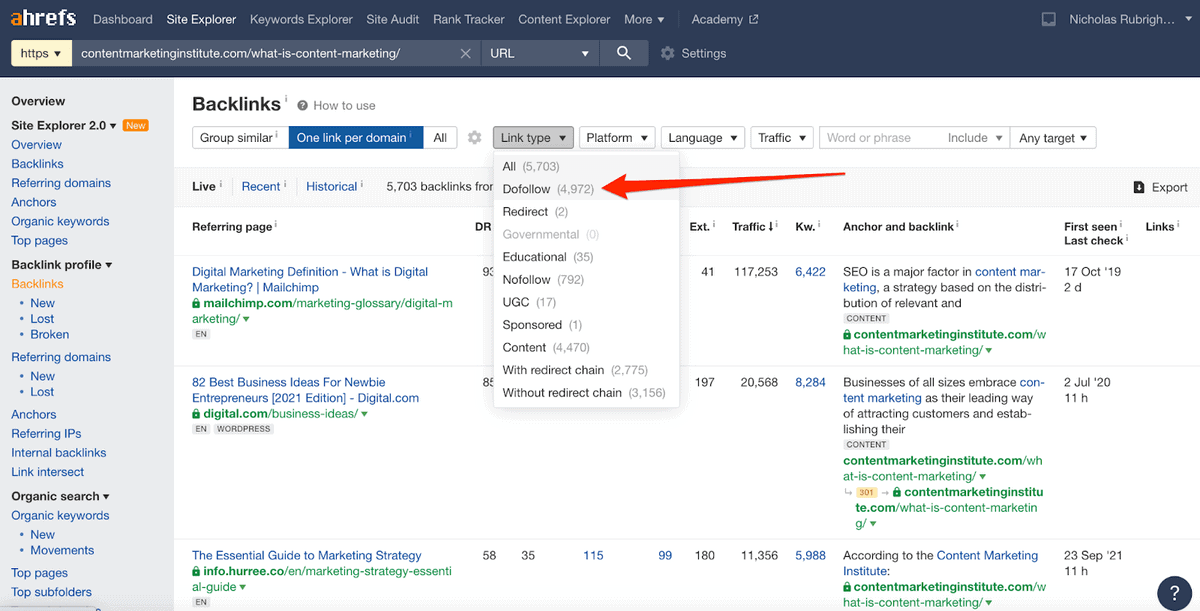The width and height of the screenshot is (1200, 611).
Task: Sort by the Traffic column header
Action: pos(752,227)
